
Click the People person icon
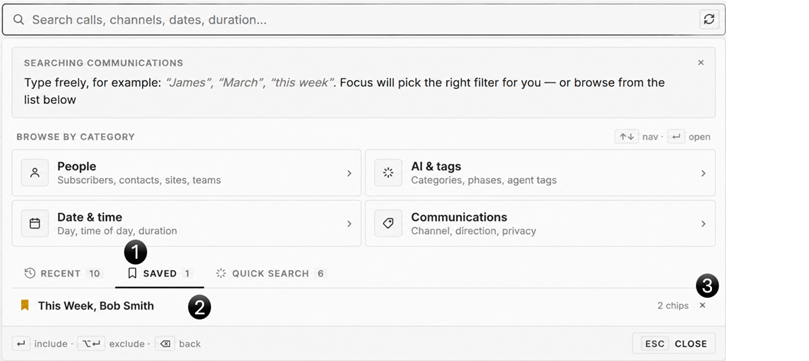coord(35,173)
